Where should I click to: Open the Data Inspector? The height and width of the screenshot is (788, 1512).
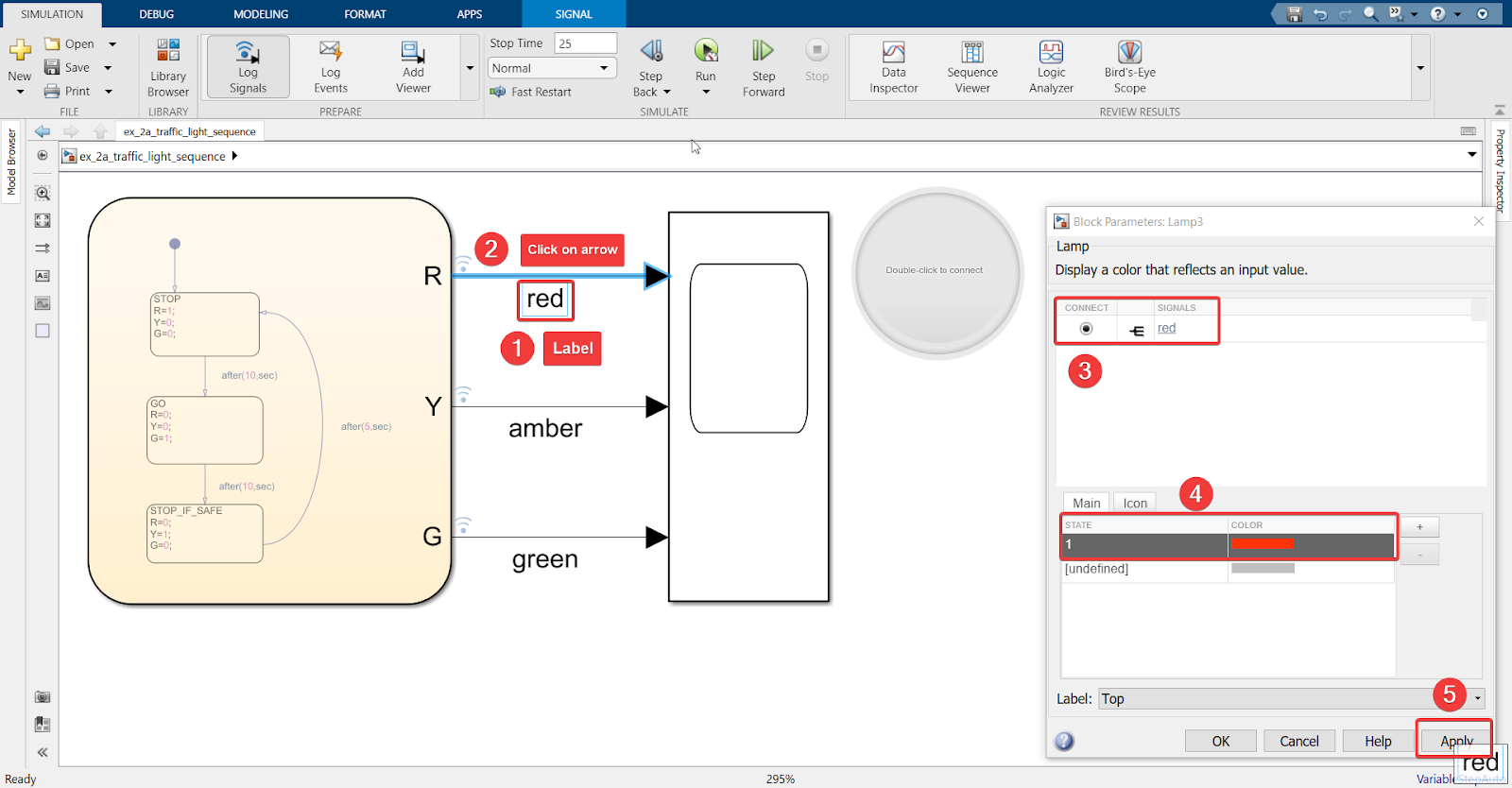(x=893, y=66)
